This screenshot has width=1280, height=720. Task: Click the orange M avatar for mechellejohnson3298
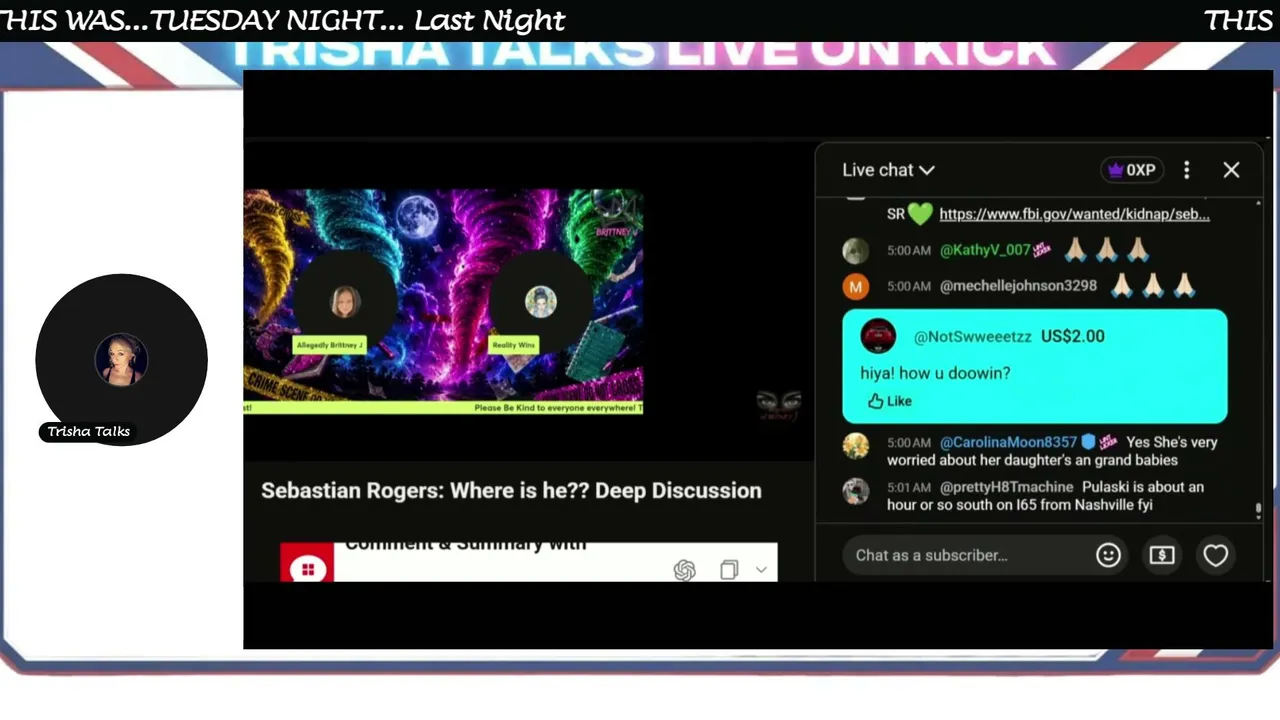[856, 287]
